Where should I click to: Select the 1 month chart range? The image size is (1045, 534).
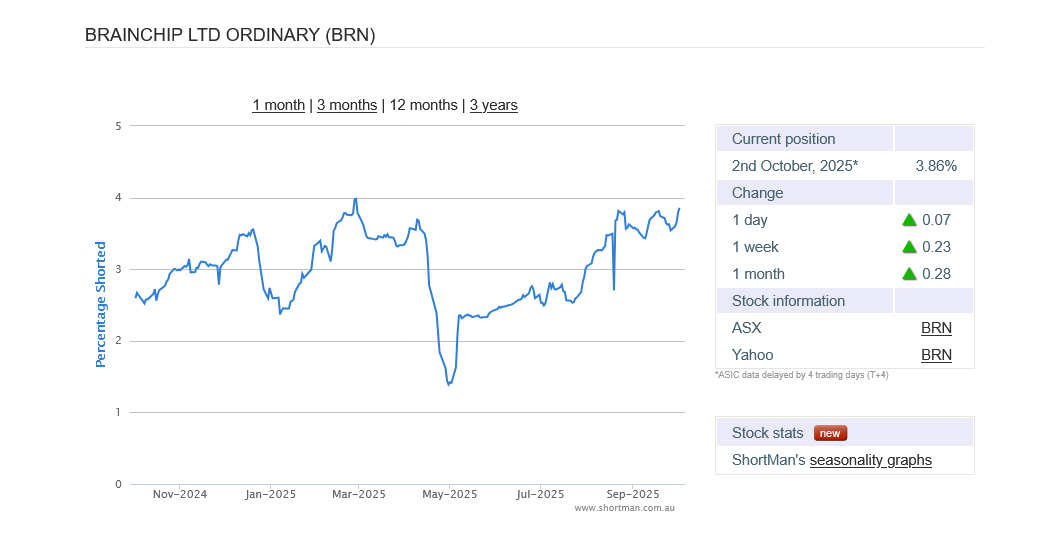[x=278, y=105]
